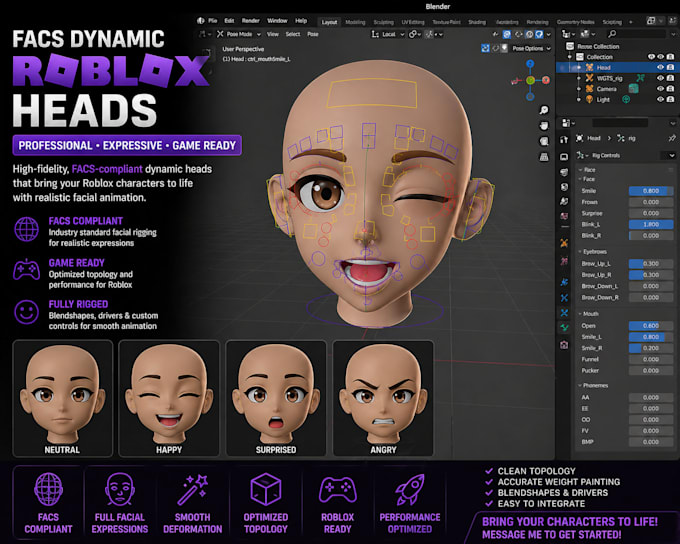Image resolution: width=680 pixels, height=544 pixels.
Task: Open the Output properties tab icon
Action: click(x=564, y=172)
